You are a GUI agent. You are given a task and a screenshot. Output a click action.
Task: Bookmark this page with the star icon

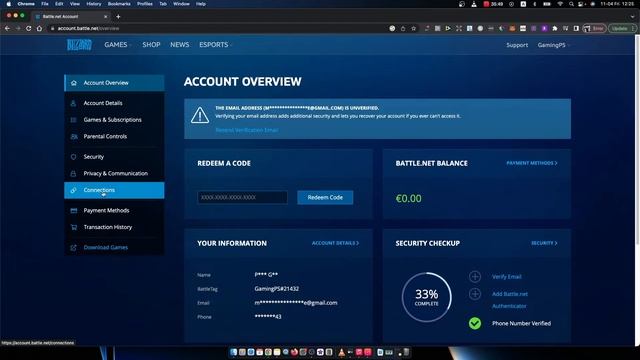click(x=413, y=29)
